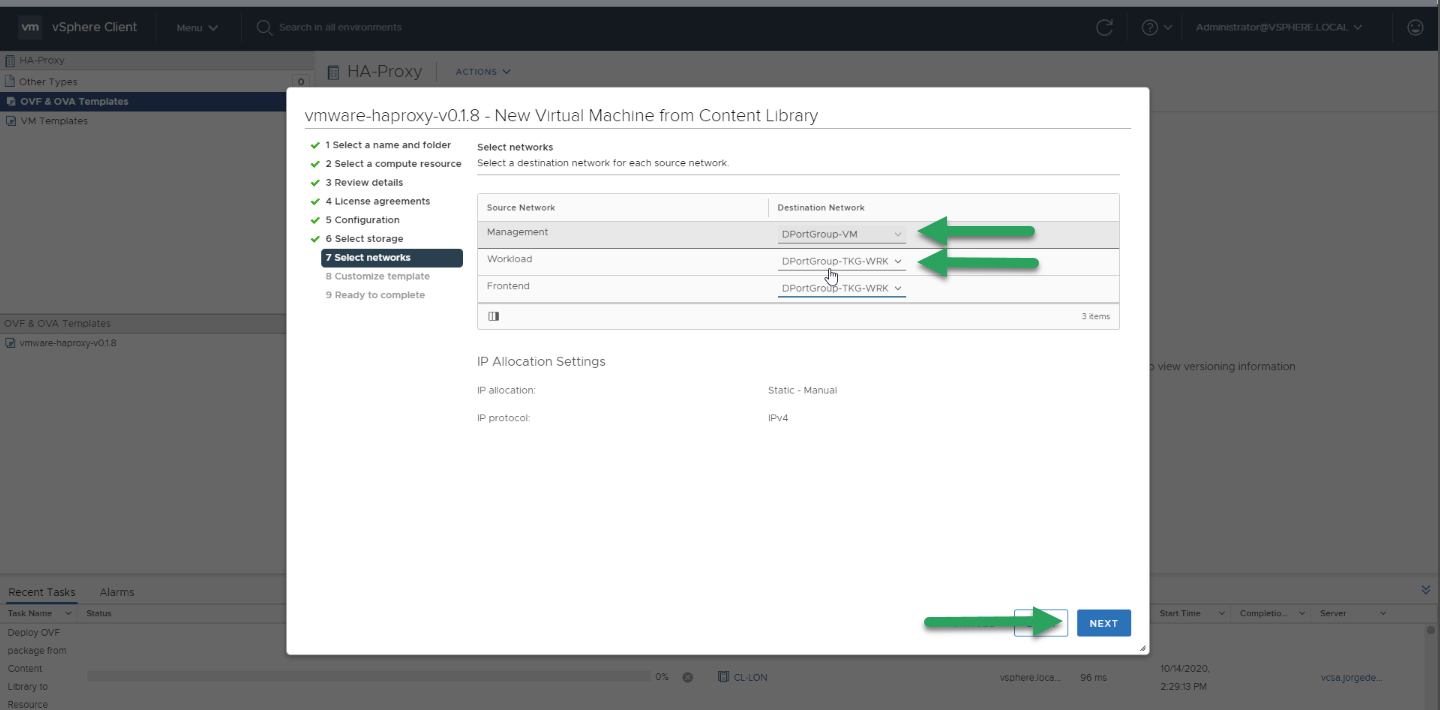Image resolution: width=1440 pixels, height=710 pixels.
Task: Go to step 3 Review details
Action: pyautogui.click(x=364, y=183)
